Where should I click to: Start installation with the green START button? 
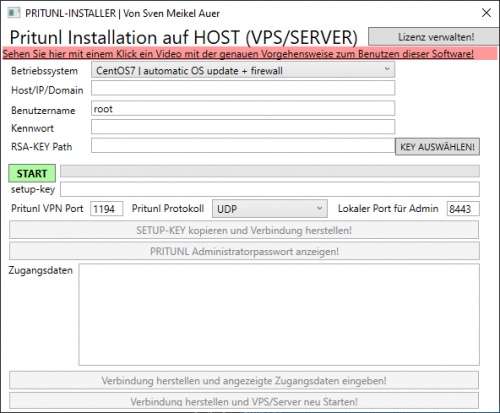click(x=32, y=173)
